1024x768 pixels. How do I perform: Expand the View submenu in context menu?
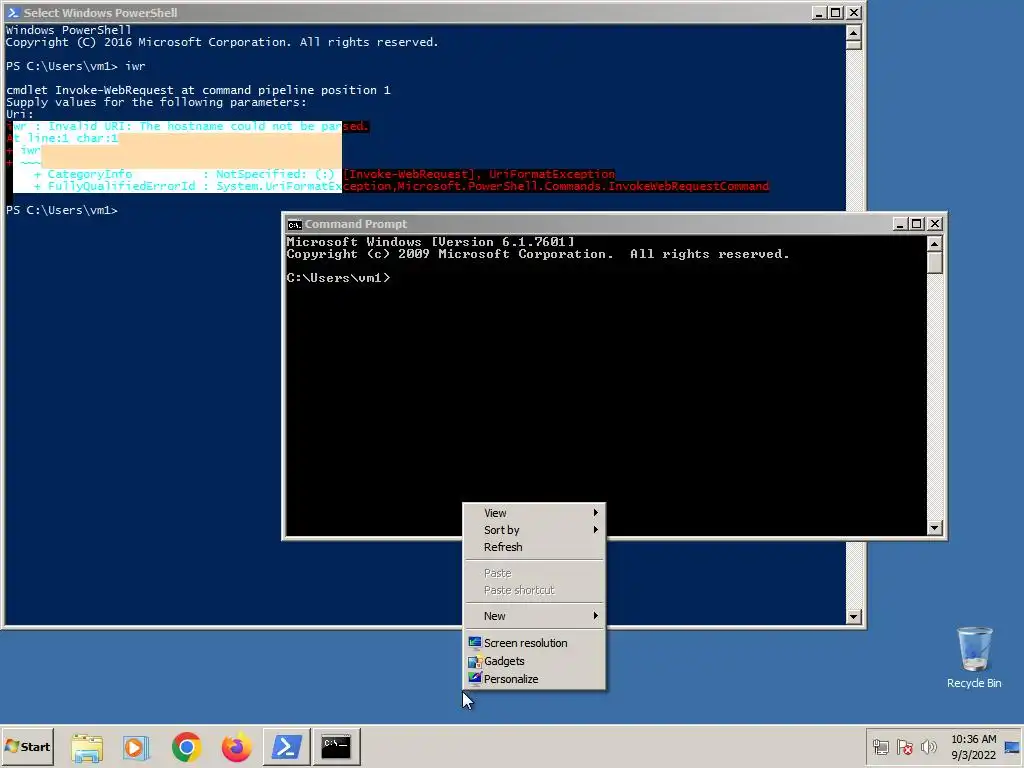pyautogui.click(x=534, y=513)
